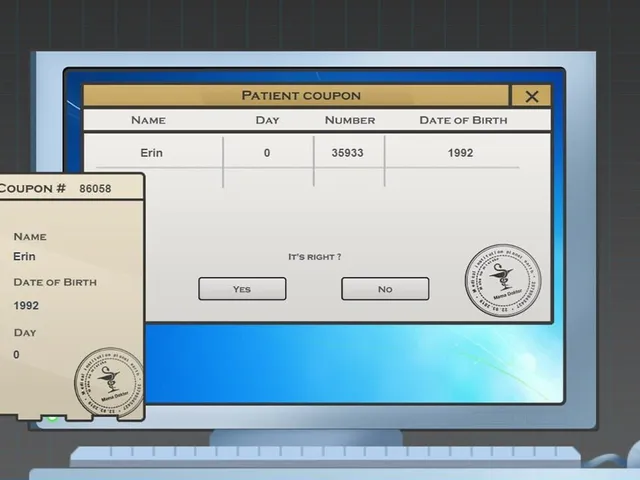
Task: Click the number 35933 cell
Action: [x=347, y=153]
